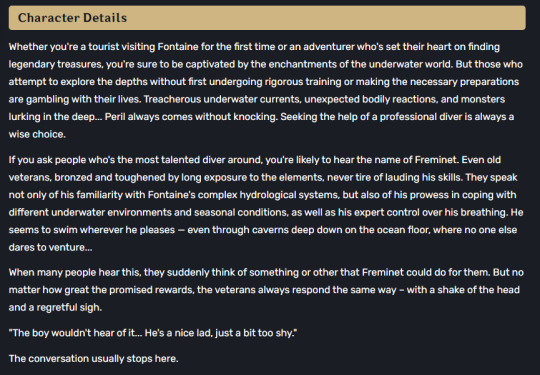
Task: Click the sentence 'Peril always comes without knocking'
Action: coord(191,117)
